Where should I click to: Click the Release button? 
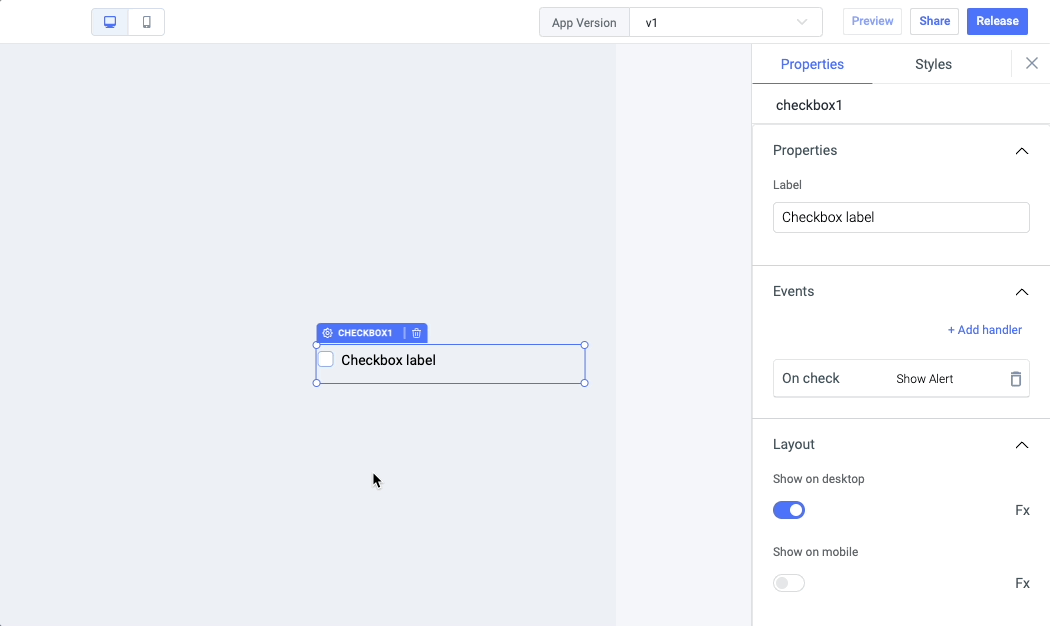pos(996,21)
